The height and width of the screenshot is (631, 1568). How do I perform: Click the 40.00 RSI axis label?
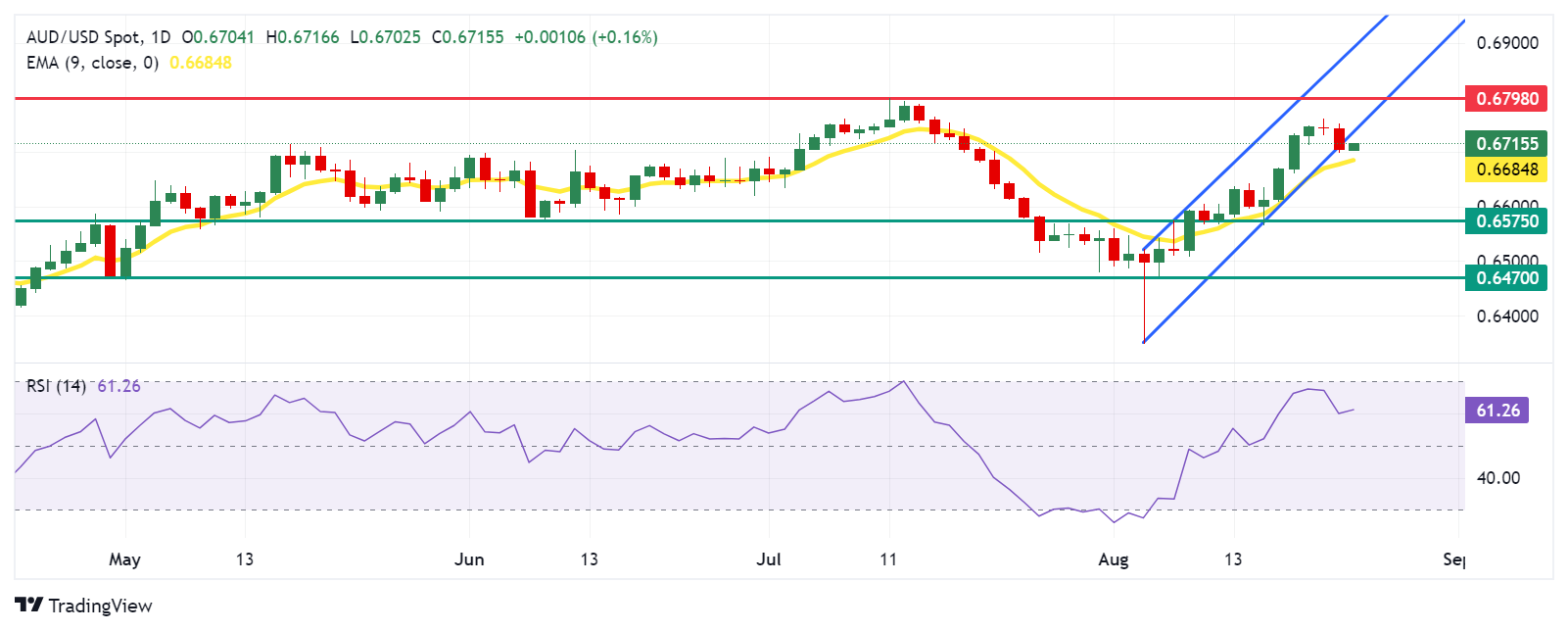point(1498,478)
